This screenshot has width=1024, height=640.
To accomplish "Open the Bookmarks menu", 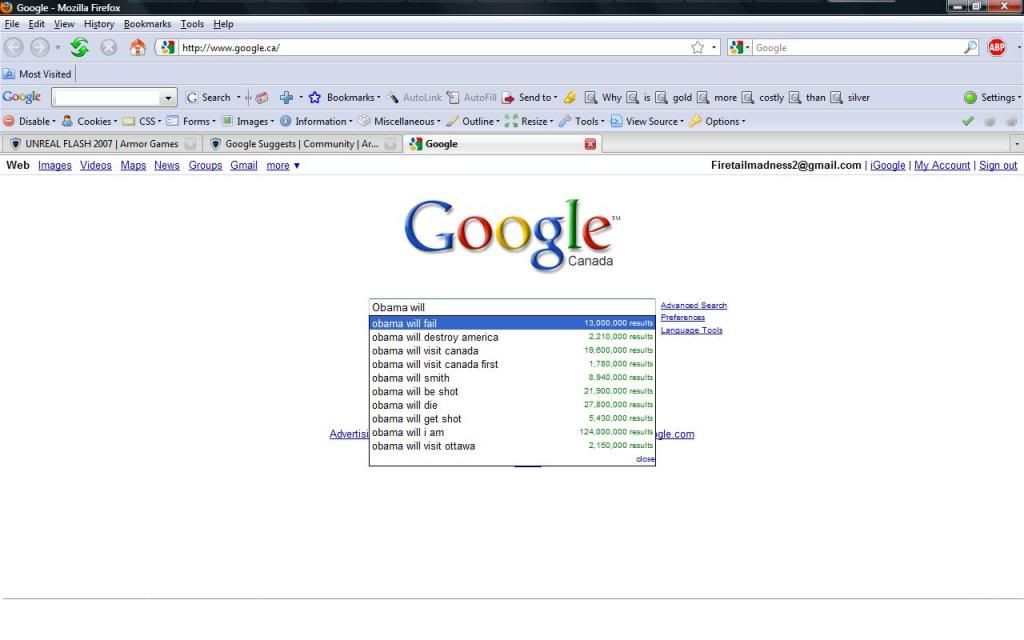I will pos(148,24).
